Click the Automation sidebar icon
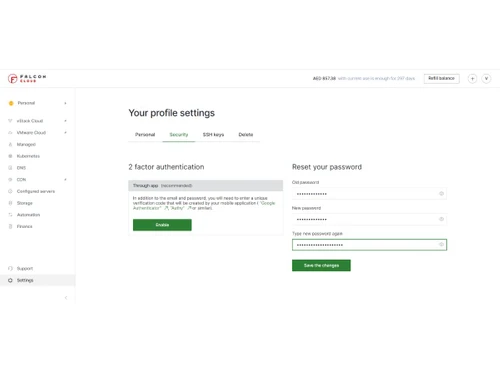Viewport: 500px width, 375px height. tap(10, 215)
